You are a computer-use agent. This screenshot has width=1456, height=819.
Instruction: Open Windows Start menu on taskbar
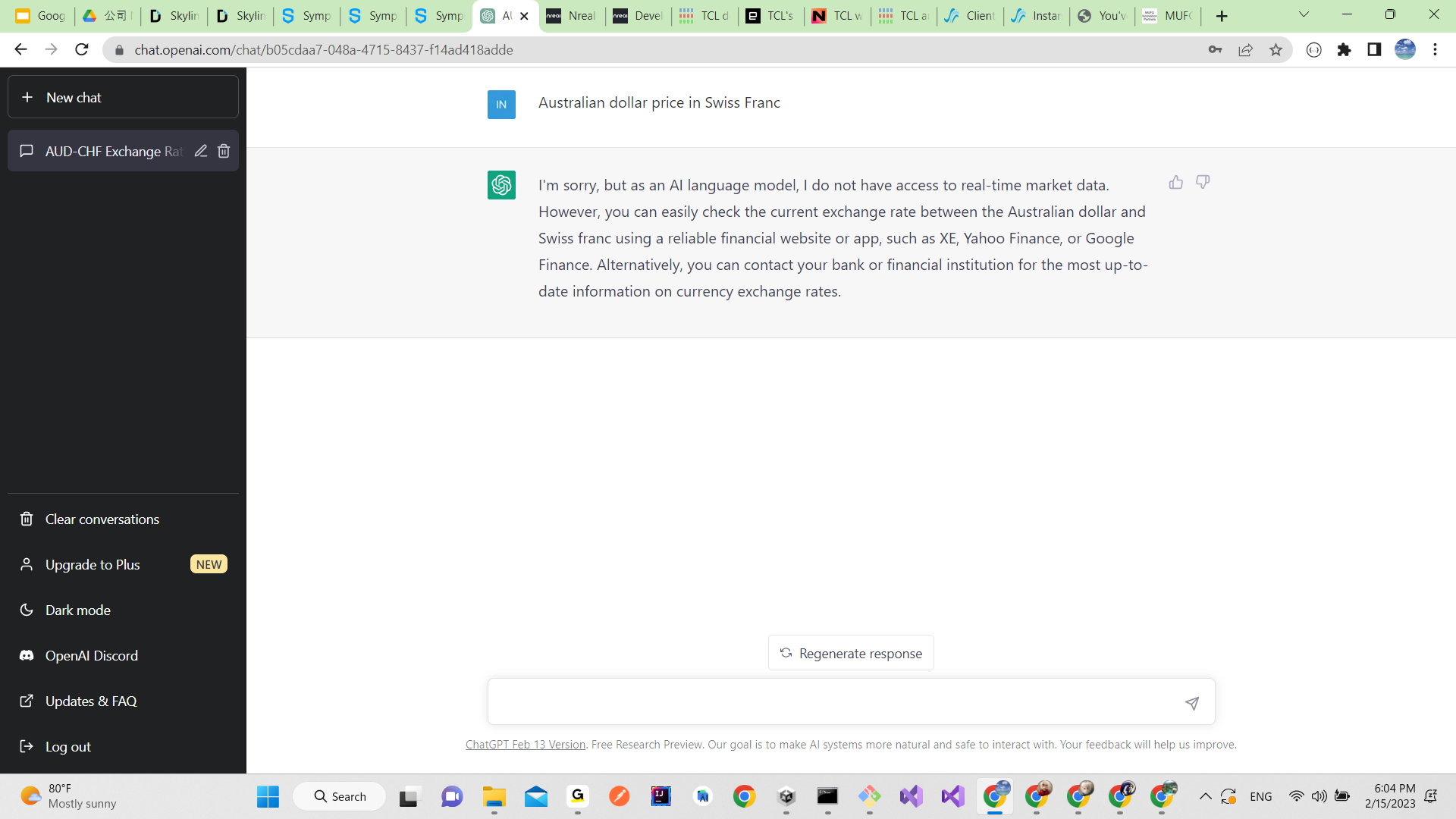268,796
